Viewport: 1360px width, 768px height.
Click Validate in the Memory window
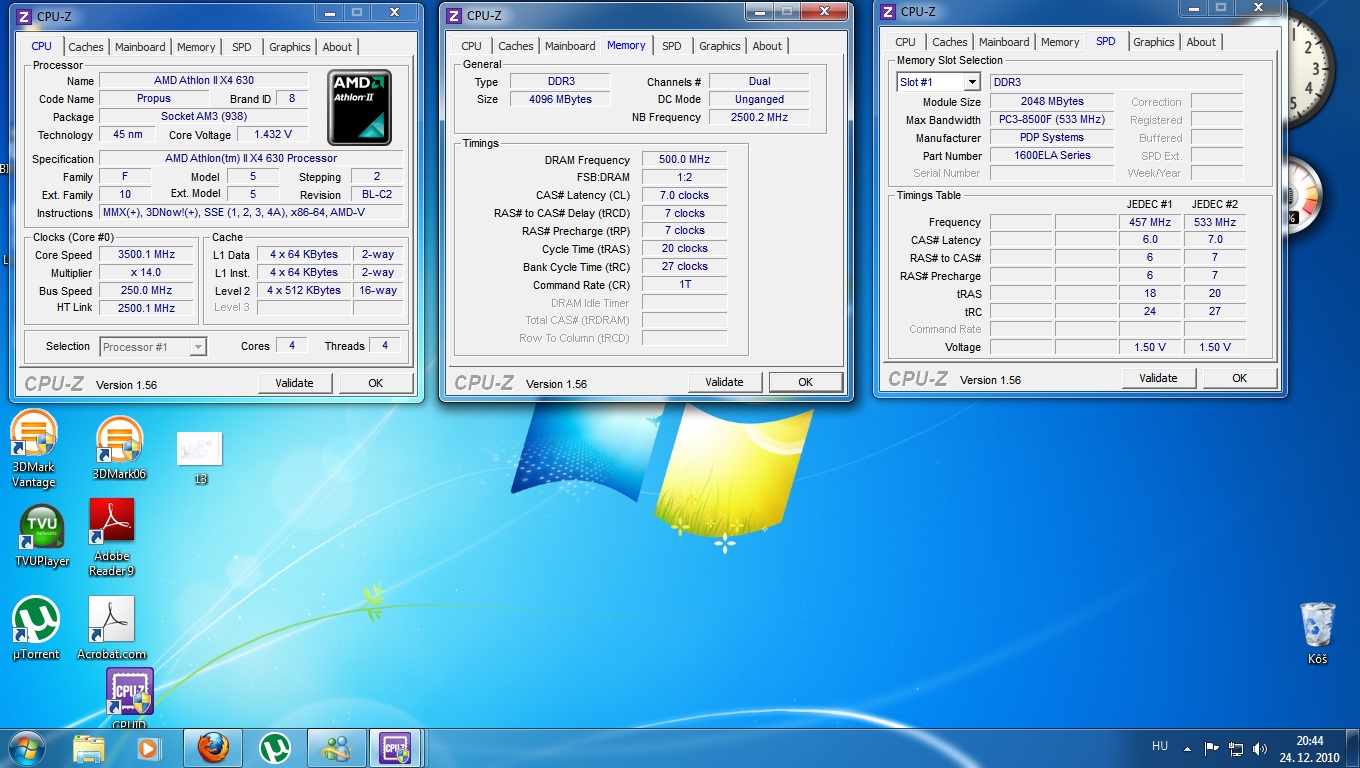724,382
